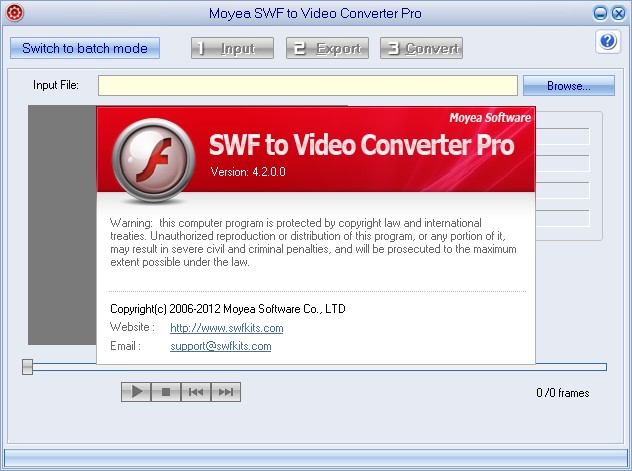Click the SWF to Video Converter Pro heading
Viewport: 632px width, 471px height.
pyautogui.click(x=362, y=145)
